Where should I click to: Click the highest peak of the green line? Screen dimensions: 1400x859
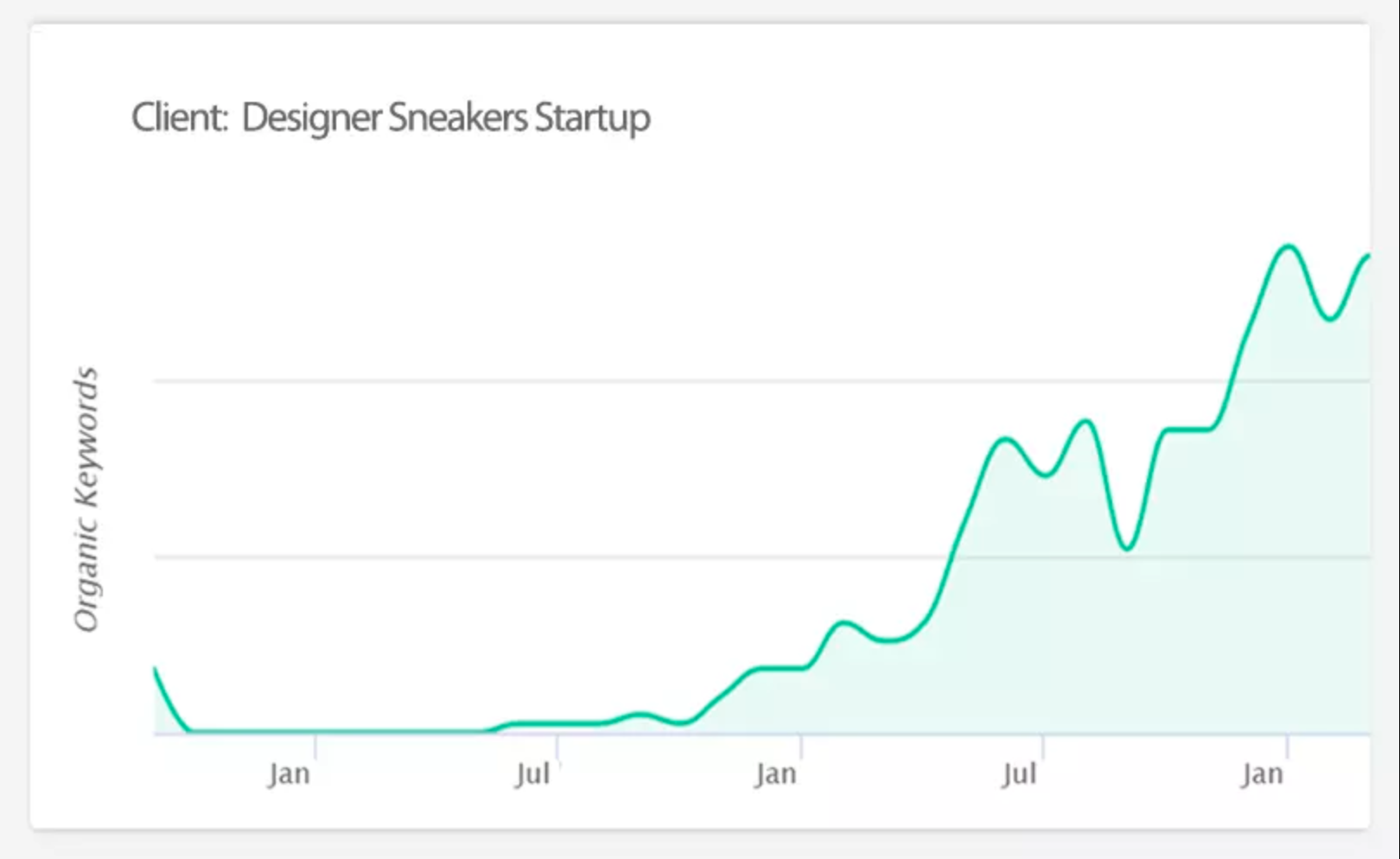pos(1289,246)
